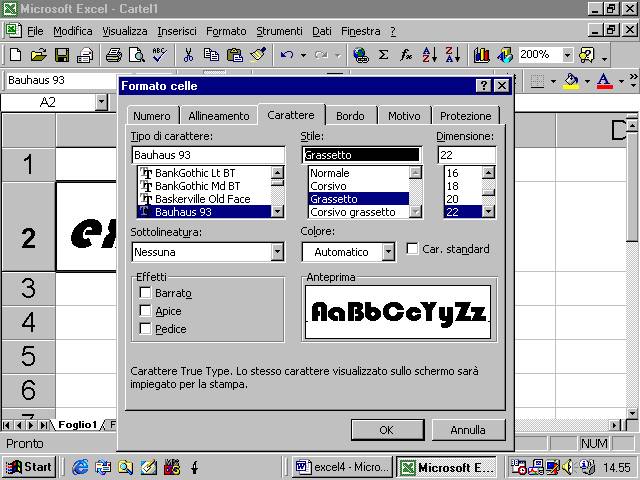
Task: Click the dialog's question mark help button
Action: pos(484,86)
